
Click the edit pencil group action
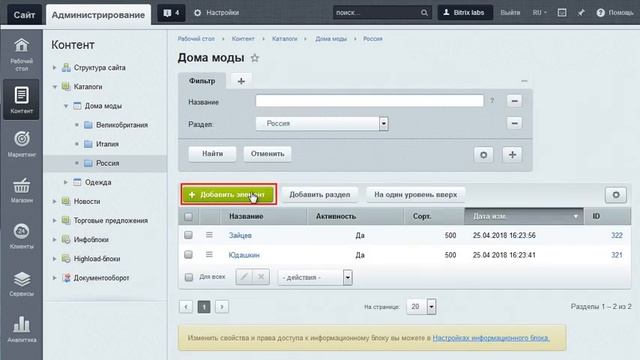click(x=244, y=277)
